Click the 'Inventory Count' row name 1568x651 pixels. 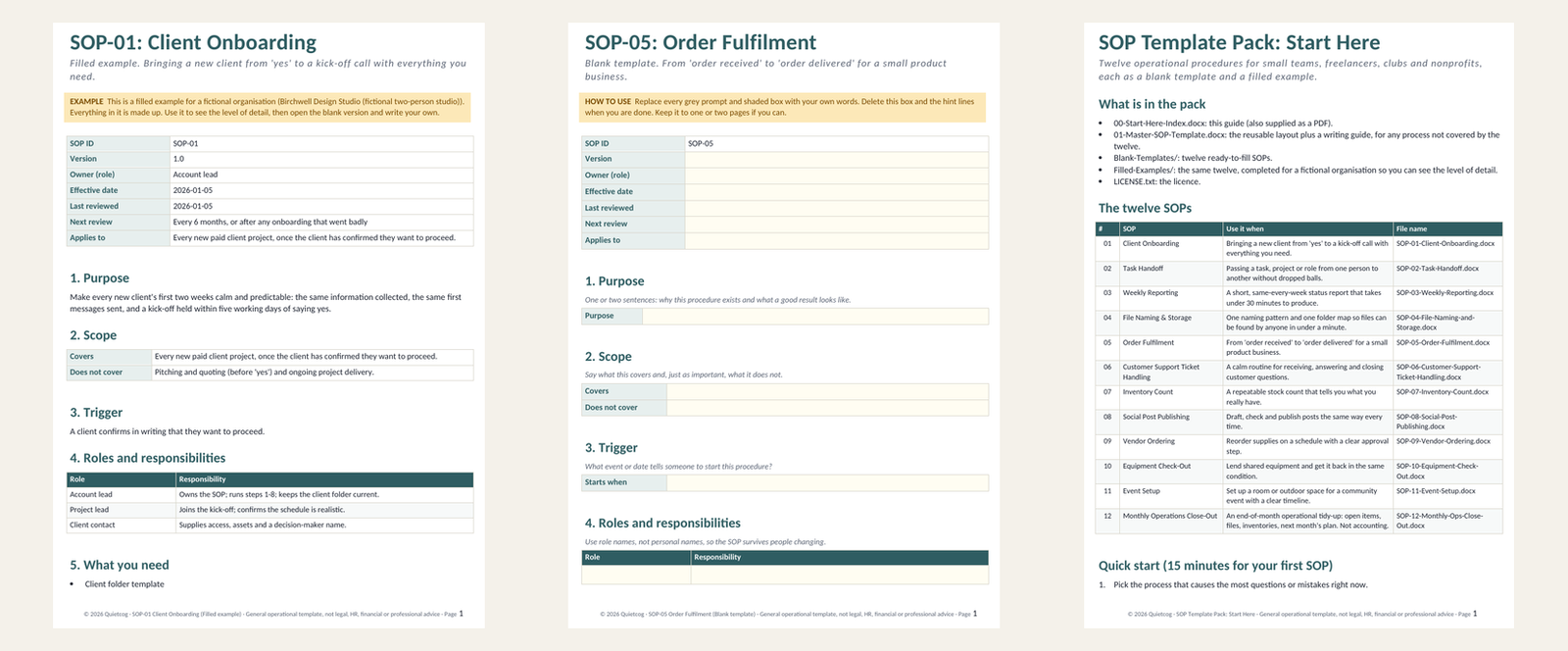(x=1148, y=392)
